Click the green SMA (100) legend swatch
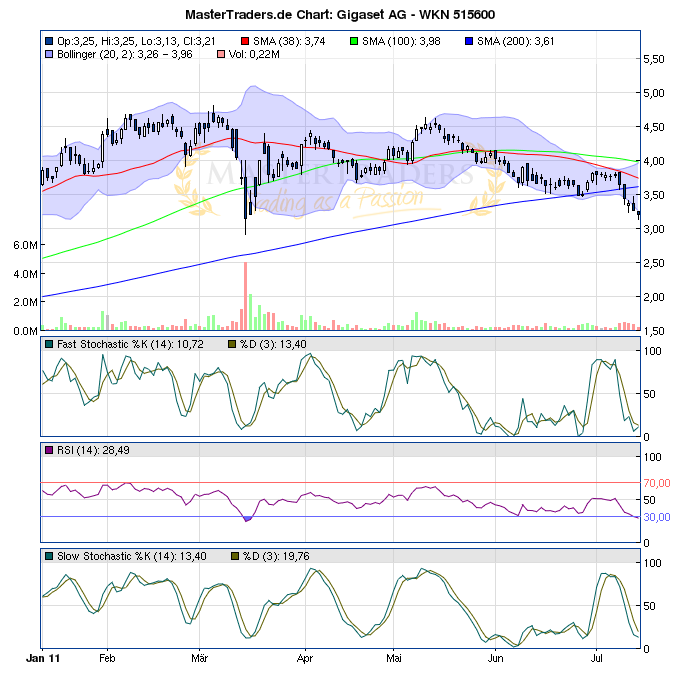Viewport: 680px width, 684px height. [354, 41]
